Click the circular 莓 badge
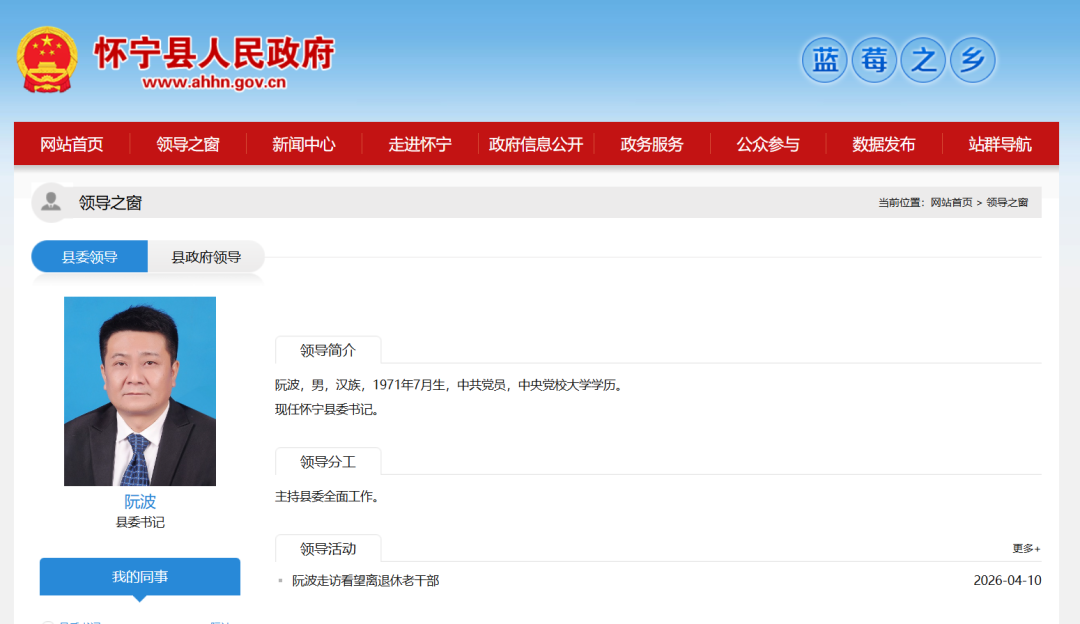 tap(873, 60)
